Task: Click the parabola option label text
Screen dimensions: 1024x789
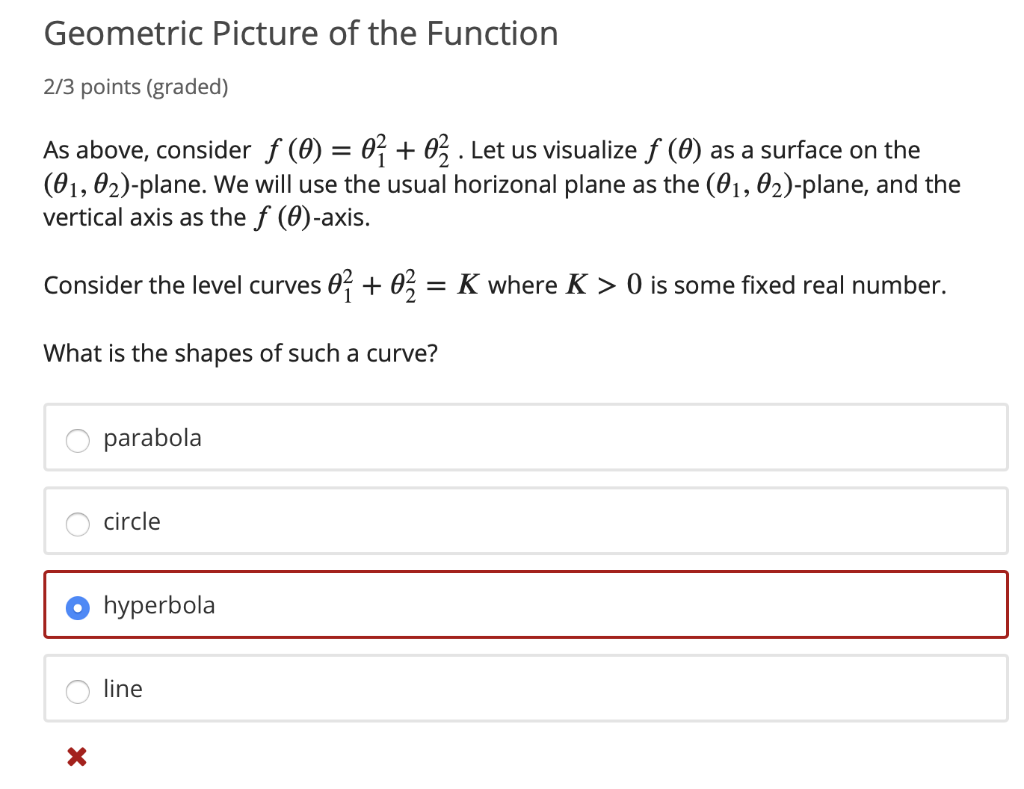Action: tap(152, 437)
